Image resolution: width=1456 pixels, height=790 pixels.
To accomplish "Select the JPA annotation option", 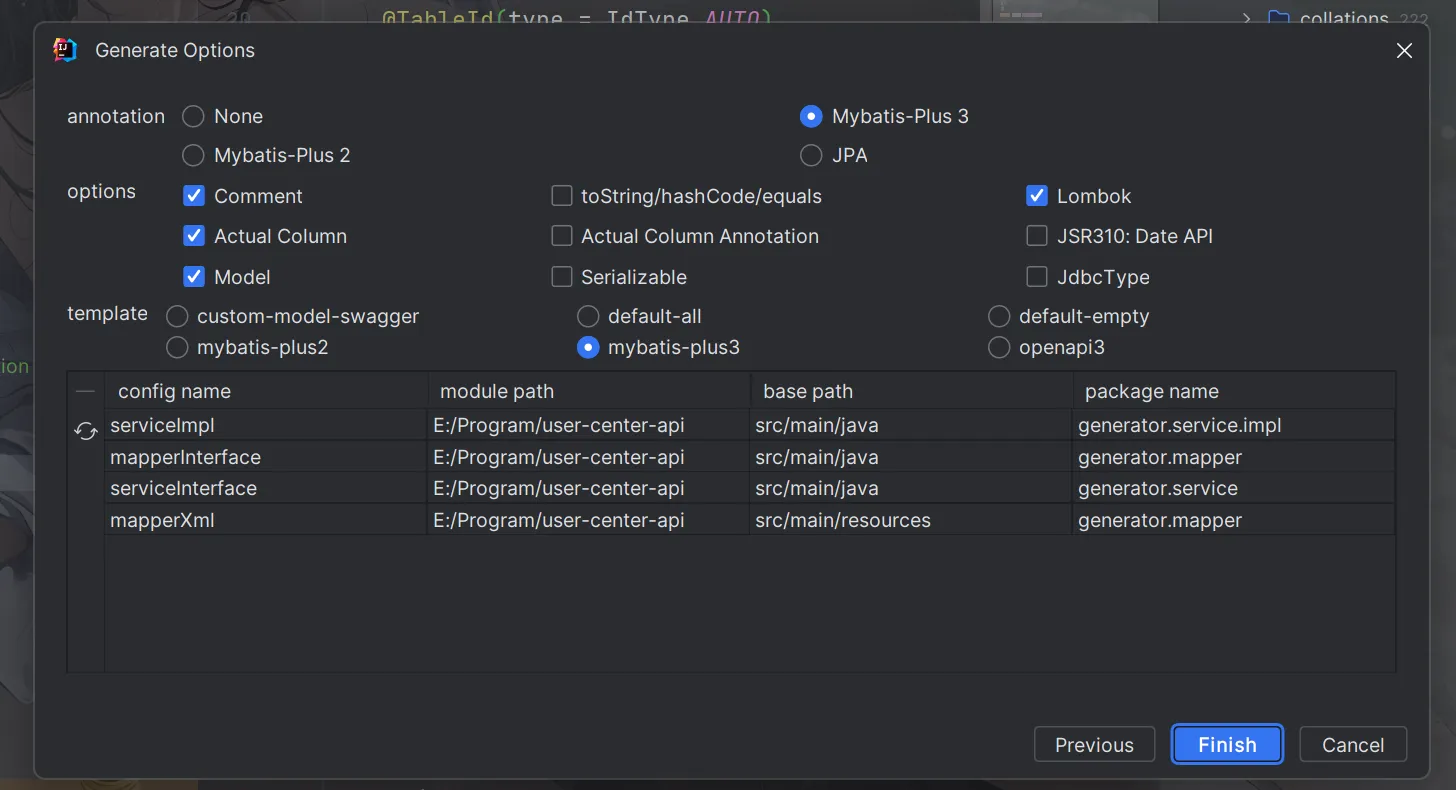I will click(811, 155).
